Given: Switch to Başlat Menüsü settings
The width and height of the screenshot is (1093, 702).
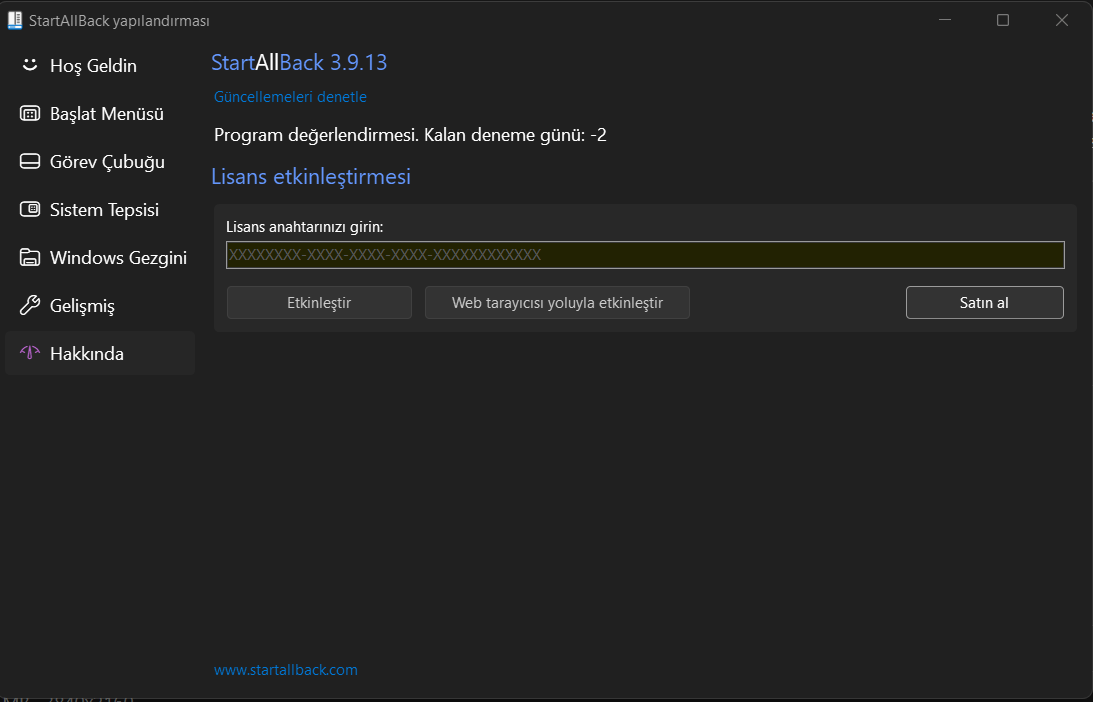Looking at the screenshot, I should [x=100, y=114].
